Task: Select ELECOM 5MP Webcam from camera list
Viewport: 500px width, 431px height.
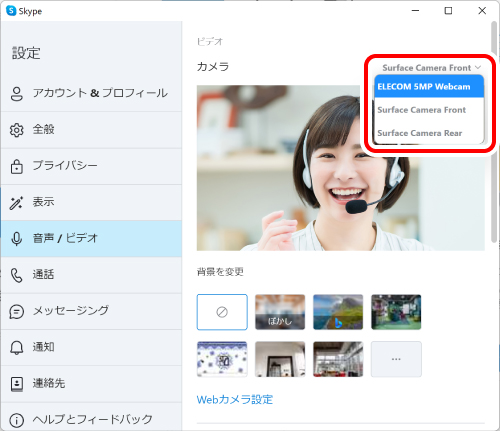Action: click(x=429, y=86)
